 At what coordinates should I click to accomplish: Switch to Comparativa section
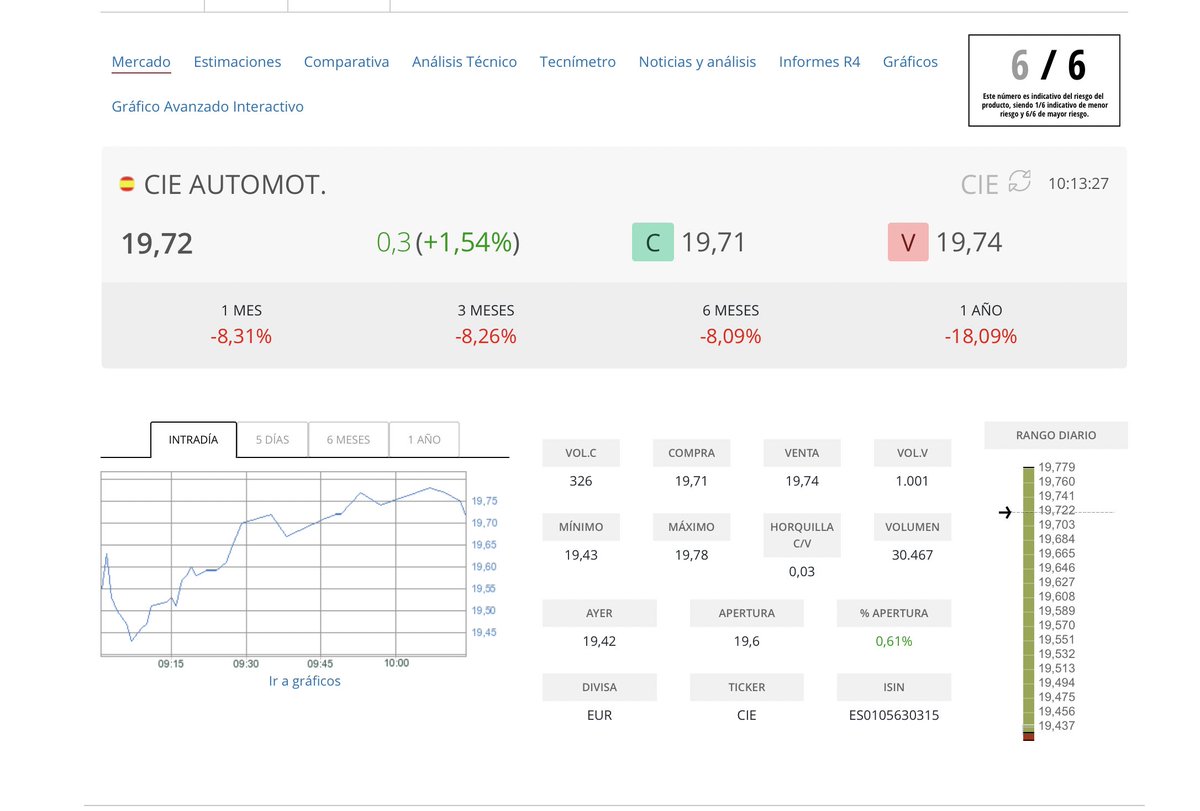click(346, 62)
